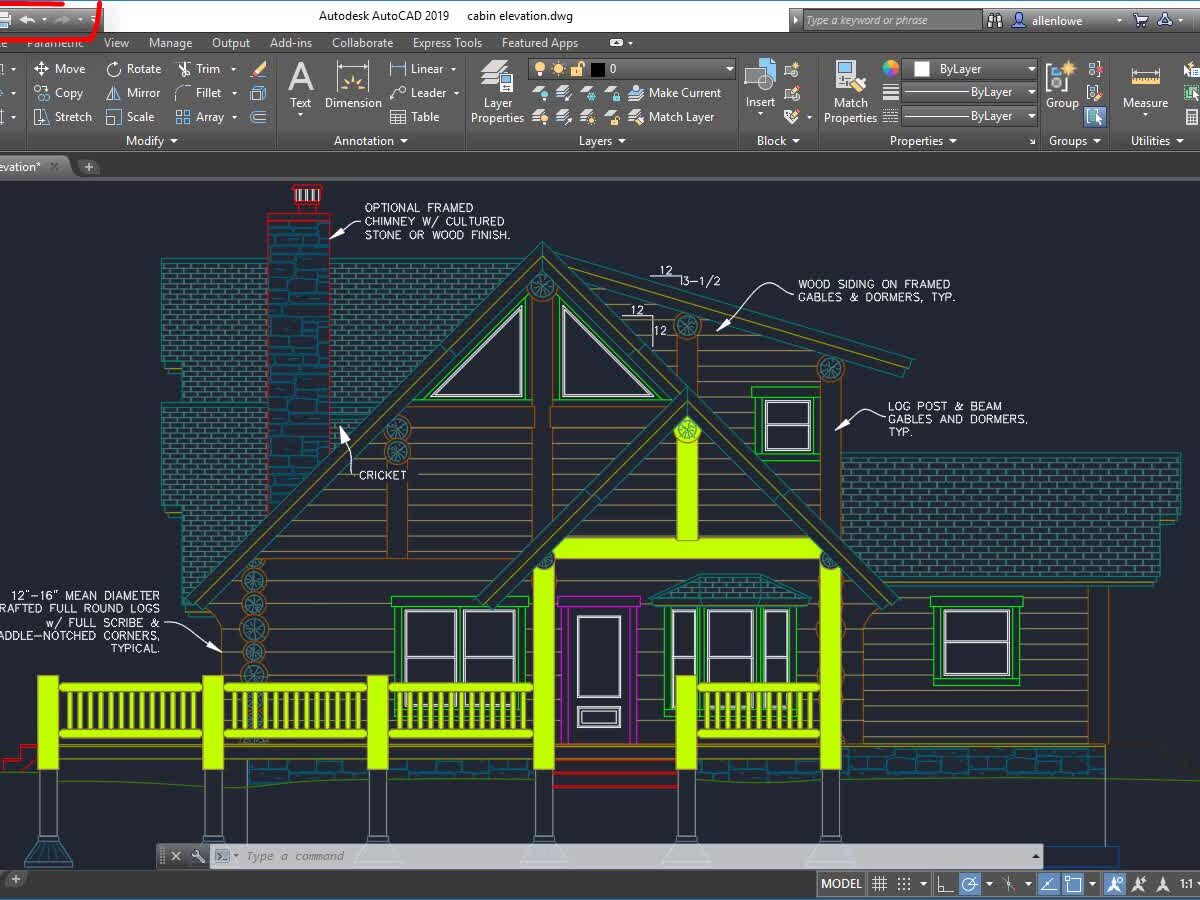Toggle group selection on/off in Groups panel

point(1095,117)
